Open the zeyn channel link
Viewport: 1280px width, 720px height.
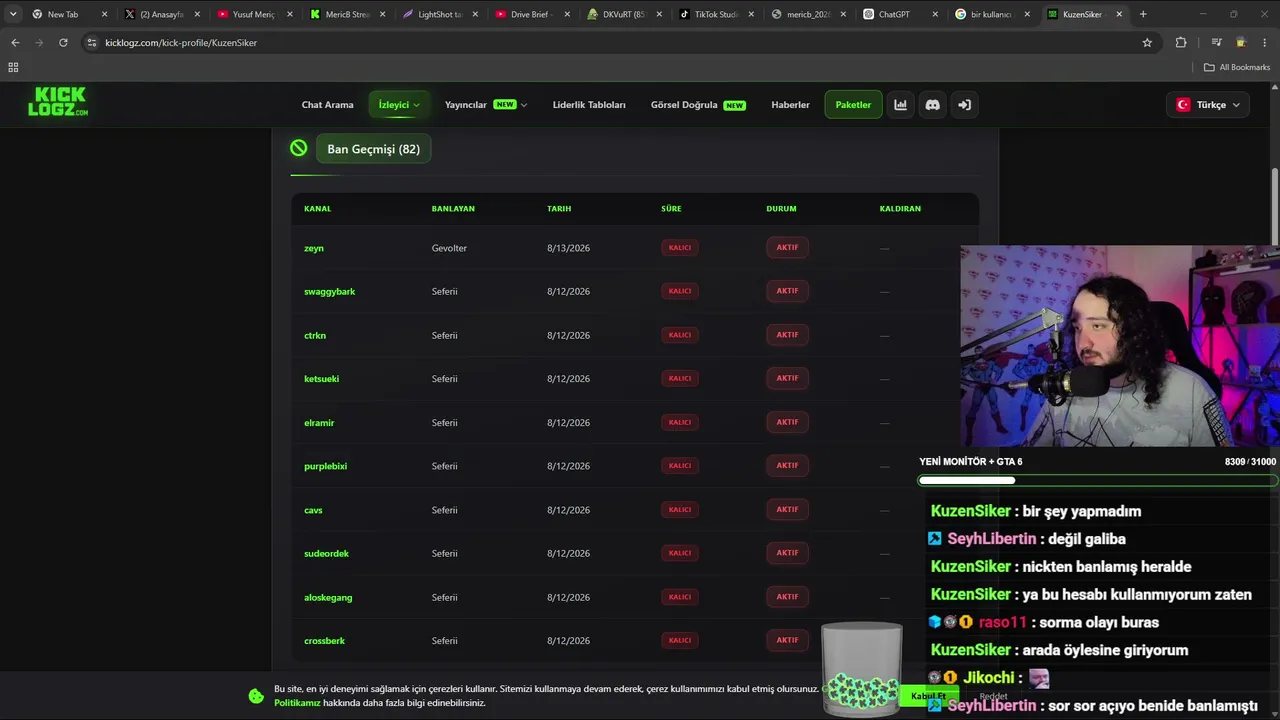314,248
